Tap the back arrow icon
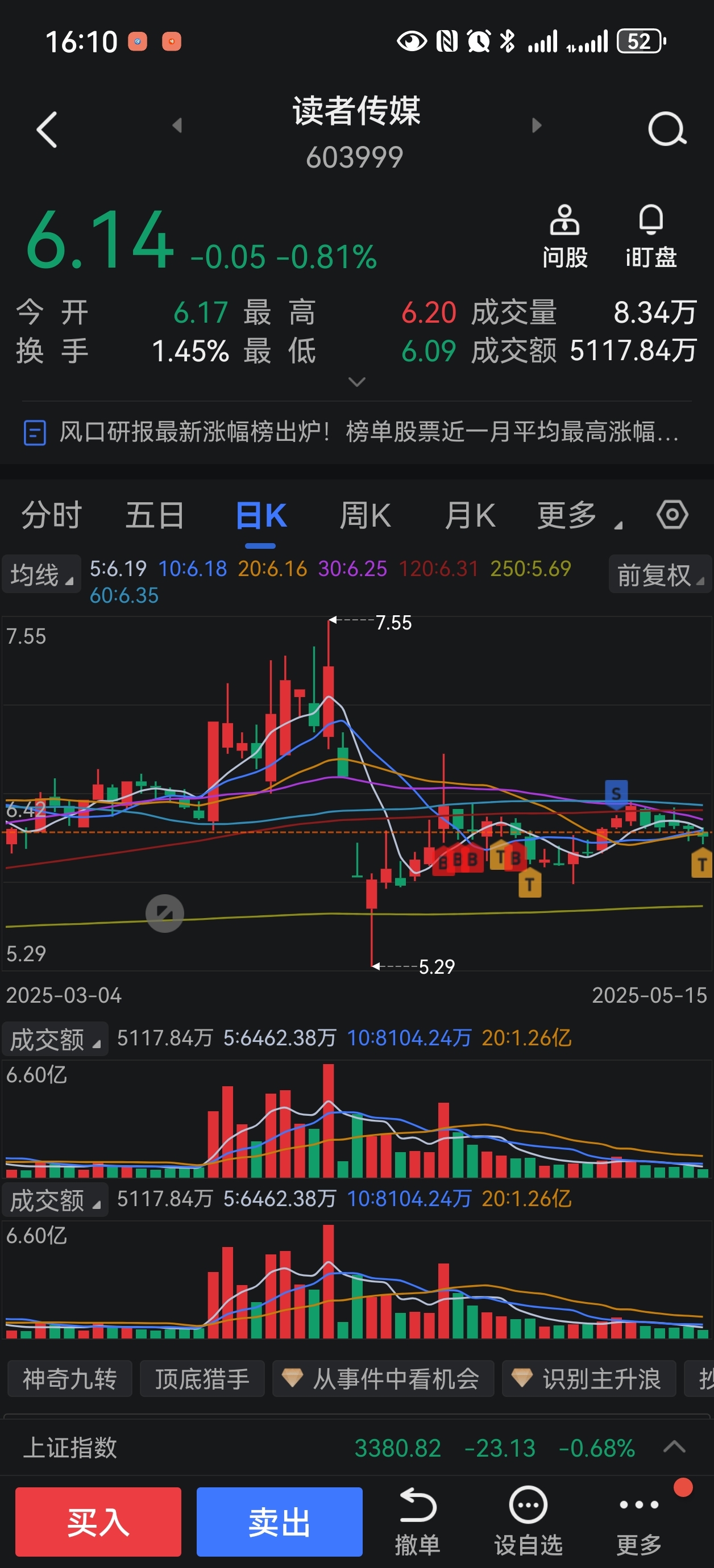This screenshot has width=714, height=1568. (47, 130)
